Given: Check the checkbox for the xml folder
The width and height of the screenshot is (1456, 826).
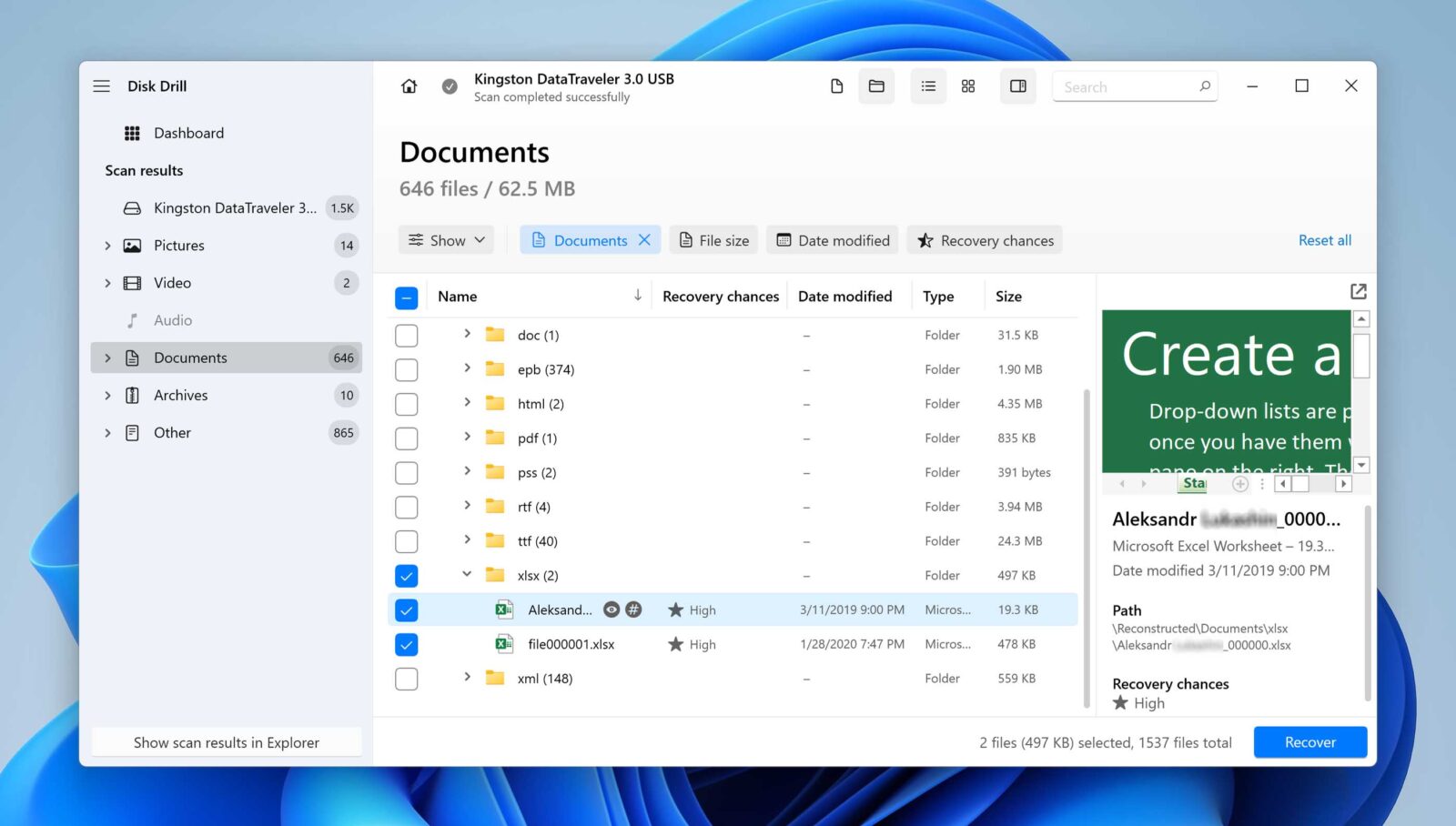Looking at the screenshot, I should coord(407,678).
